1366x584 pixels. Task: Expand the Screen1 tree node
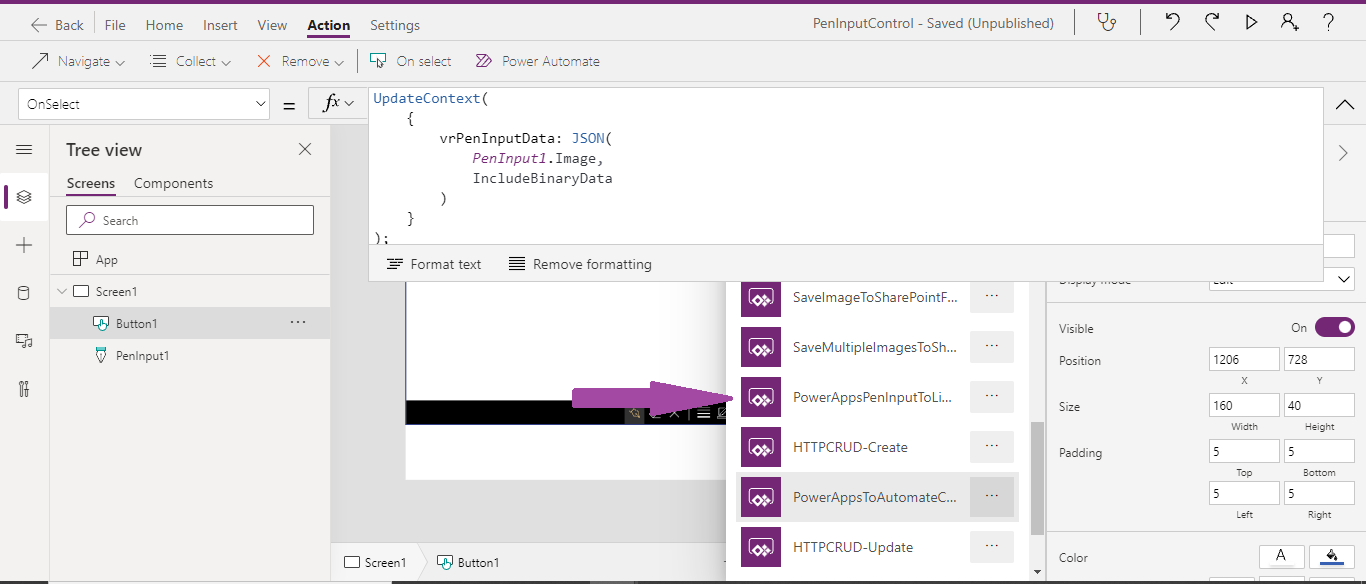point(61,290)
